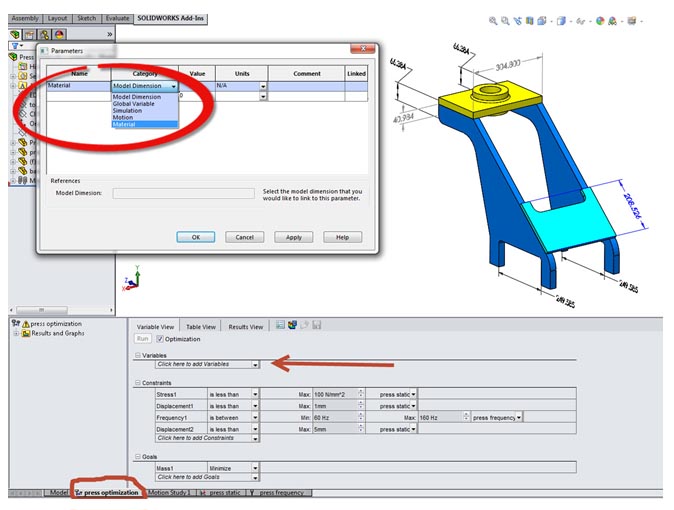Image resolution: width=674 pixels, height=510 pixels.
Task: Click the Previous View icon
Action: [x=518, y=21]
